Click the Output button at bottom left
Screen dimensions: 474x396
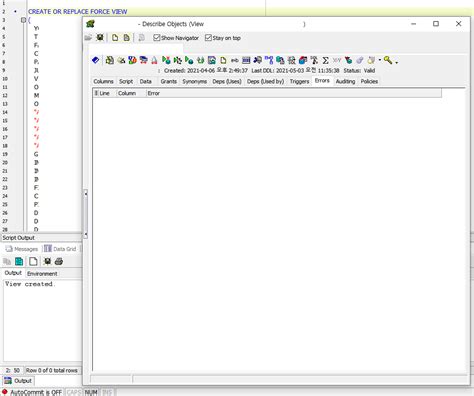(x=18, y=381)
